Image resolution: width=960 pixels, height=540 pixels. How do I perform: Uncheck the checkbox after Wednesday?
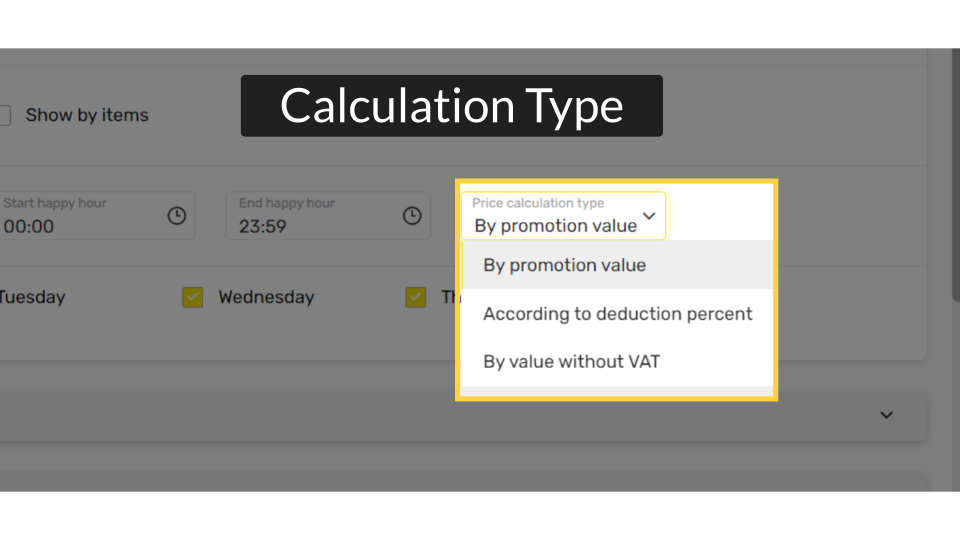416,298
